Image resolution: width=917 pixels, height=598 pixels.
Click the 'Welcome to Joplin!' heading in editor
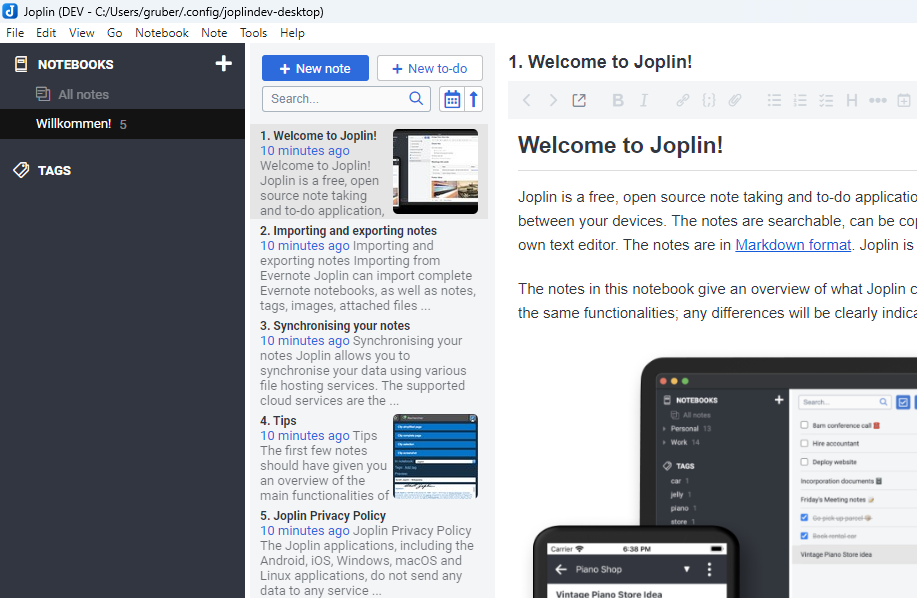620,145
